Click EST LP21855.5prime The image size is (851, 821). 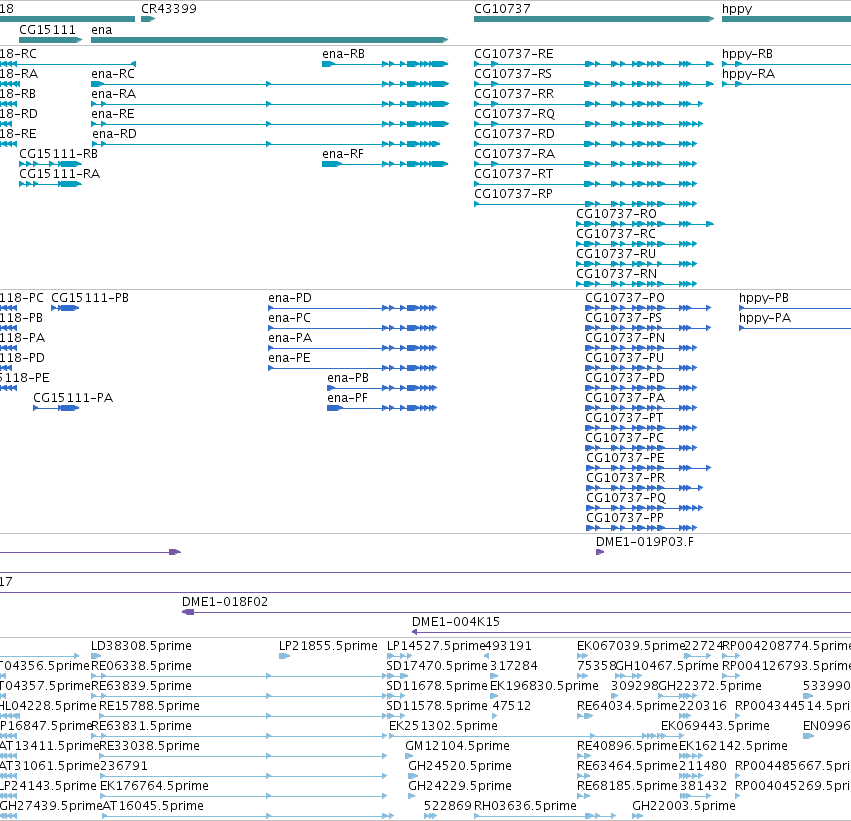pos(284,657)
